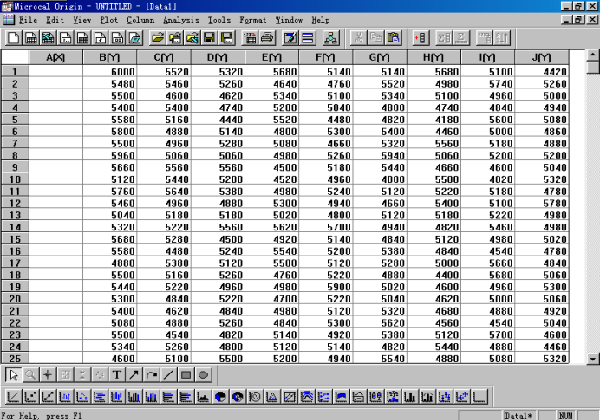This screenshot has width=600, height=420.
Task: Select the Rectangle drawing tool
Action: tap(185, 375)
